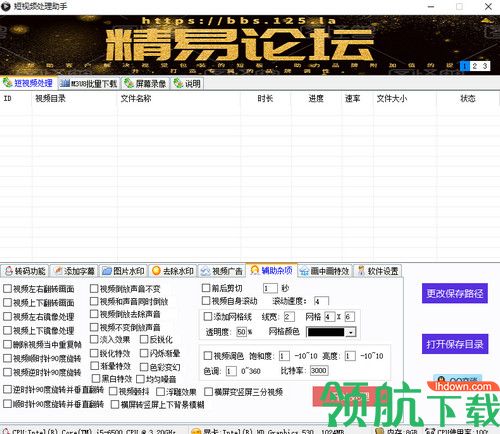Viewport: 500px width, 434px height.
Task: Check 视频逆时针90度旋转
Action: (7, 372)
